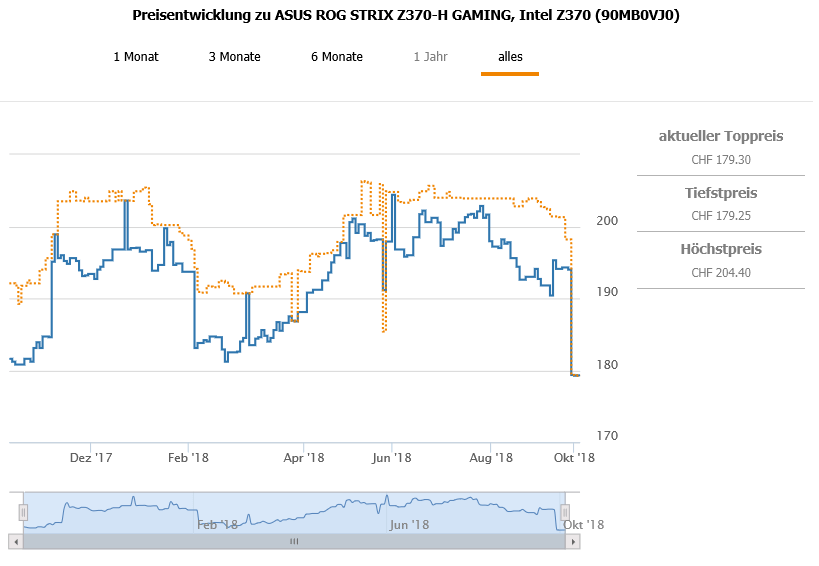Click the Jun '18 label in the navigator
819x566 pixels.
409,525
